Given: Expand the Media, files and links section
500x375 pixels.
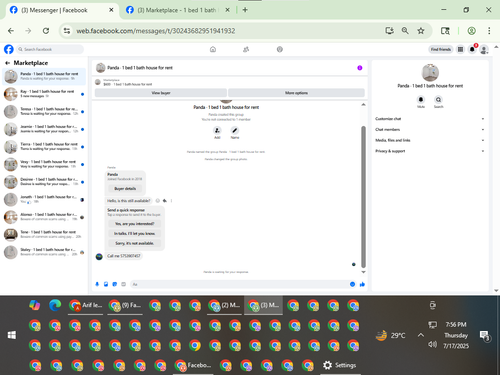Looking at the screenshot, I should click(430, 140).
